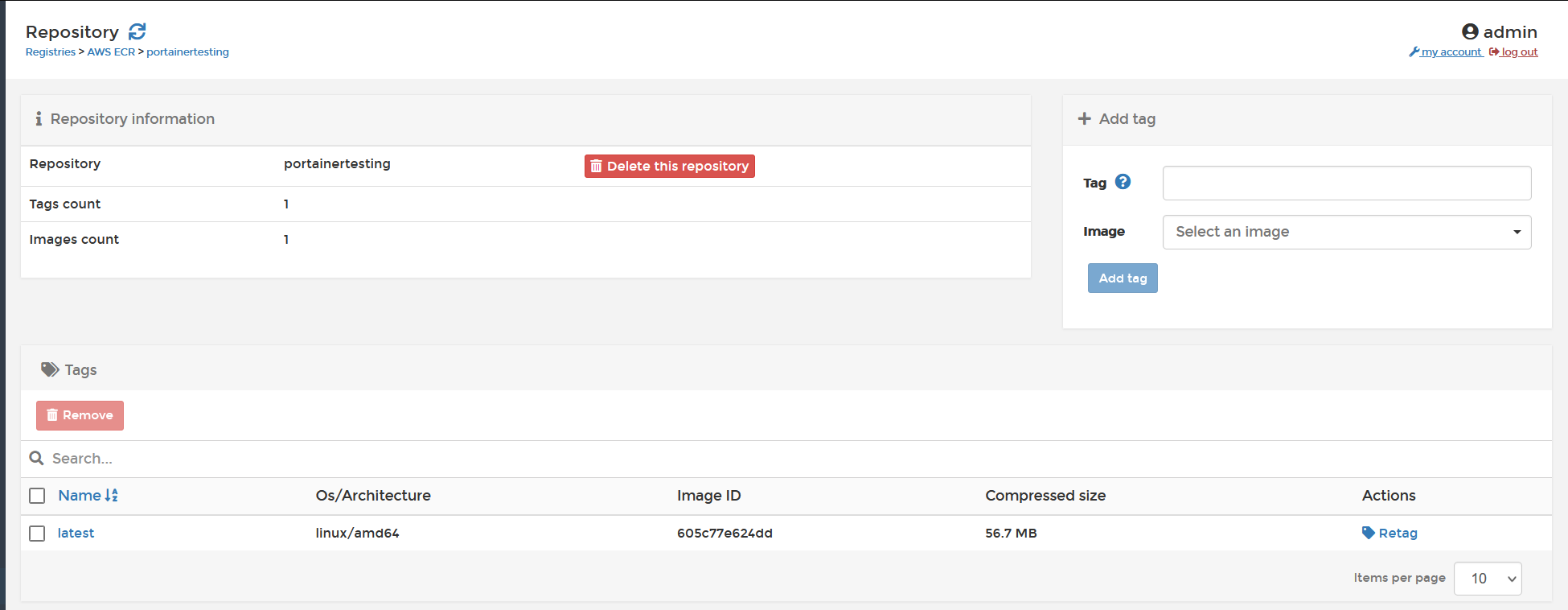Click the info icon beside Repository information
The height and width of the screenshot is (610, 1568).
pos(38,118)
